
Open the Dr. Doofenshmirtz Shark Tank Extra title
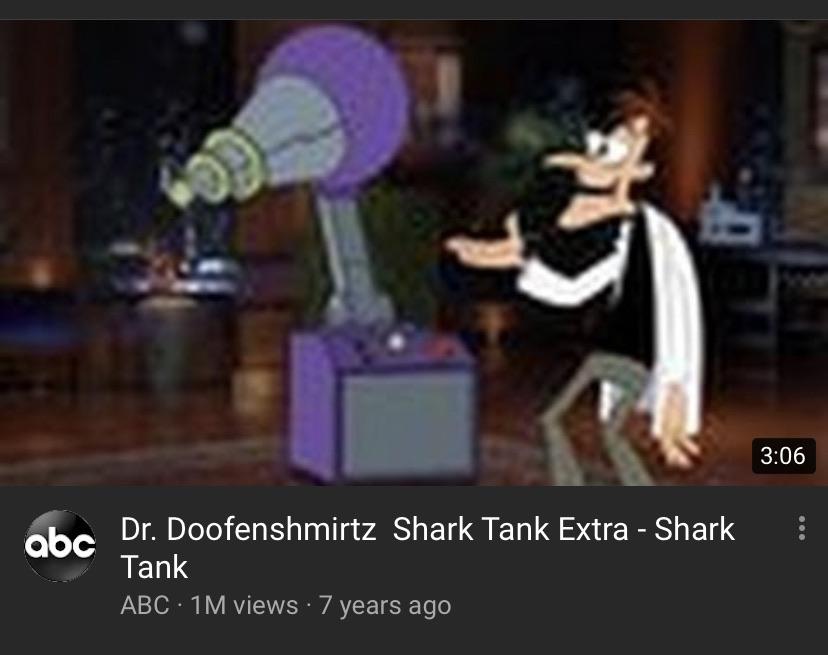pos(427,548)
